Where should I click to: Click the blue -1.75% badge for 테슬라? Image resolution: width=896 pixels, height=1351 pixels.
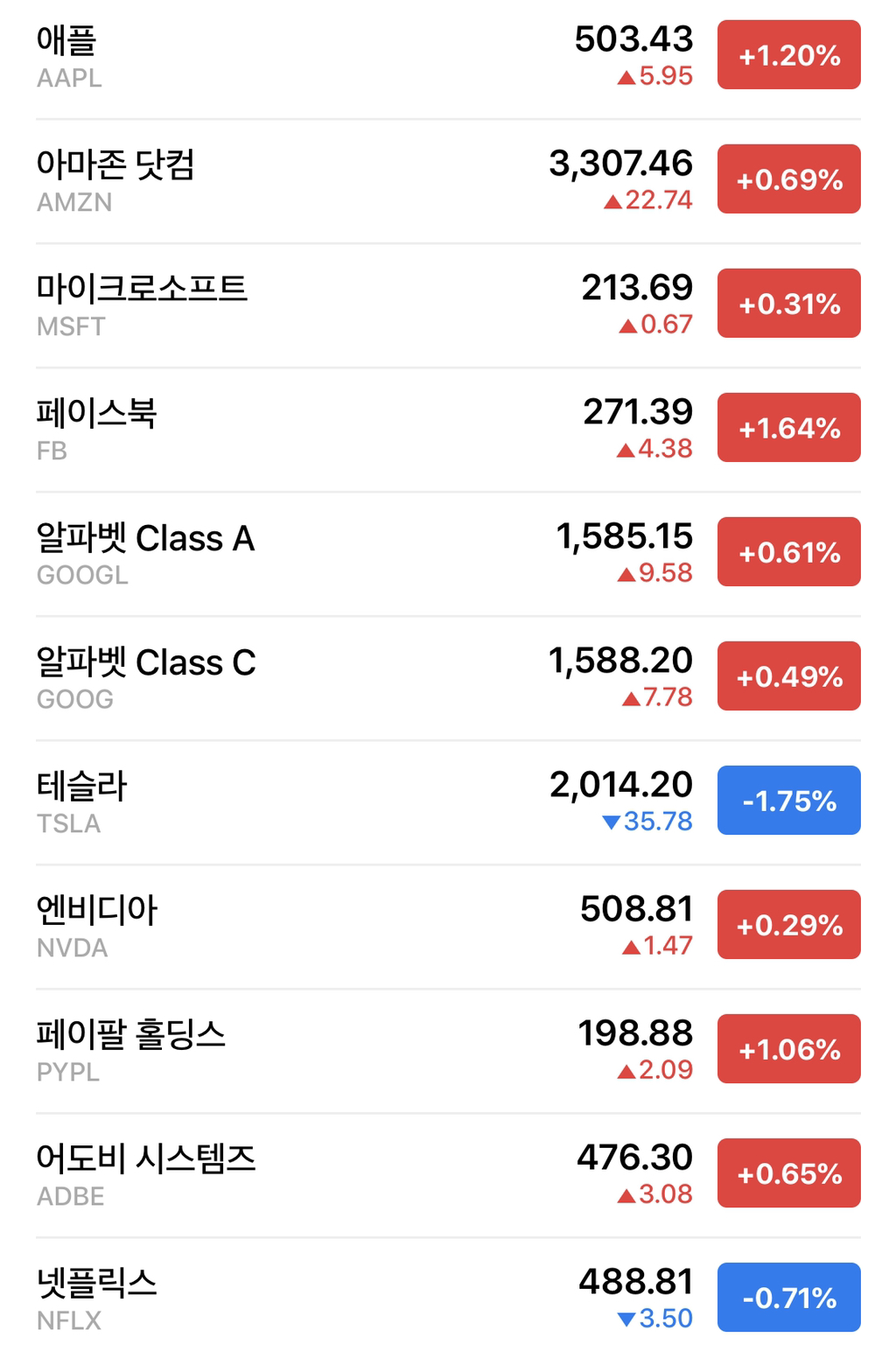[787, 800]
